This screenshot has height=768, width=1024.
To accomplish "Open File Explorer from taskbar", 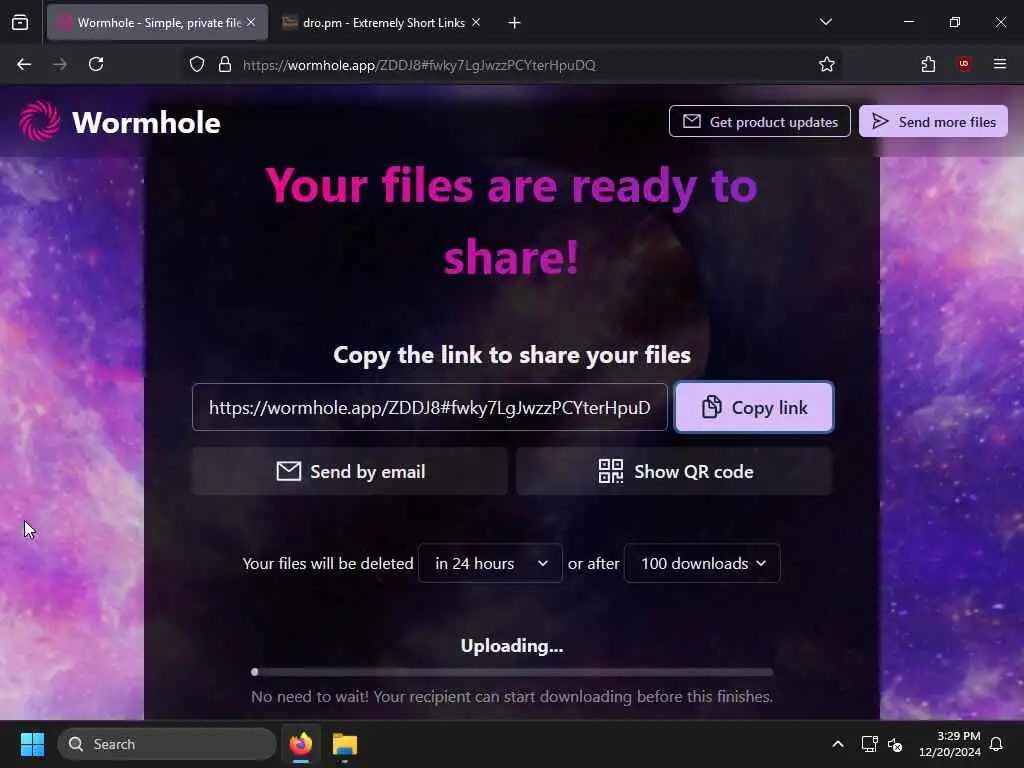I will pyautogui.click(x=345, y=744).
